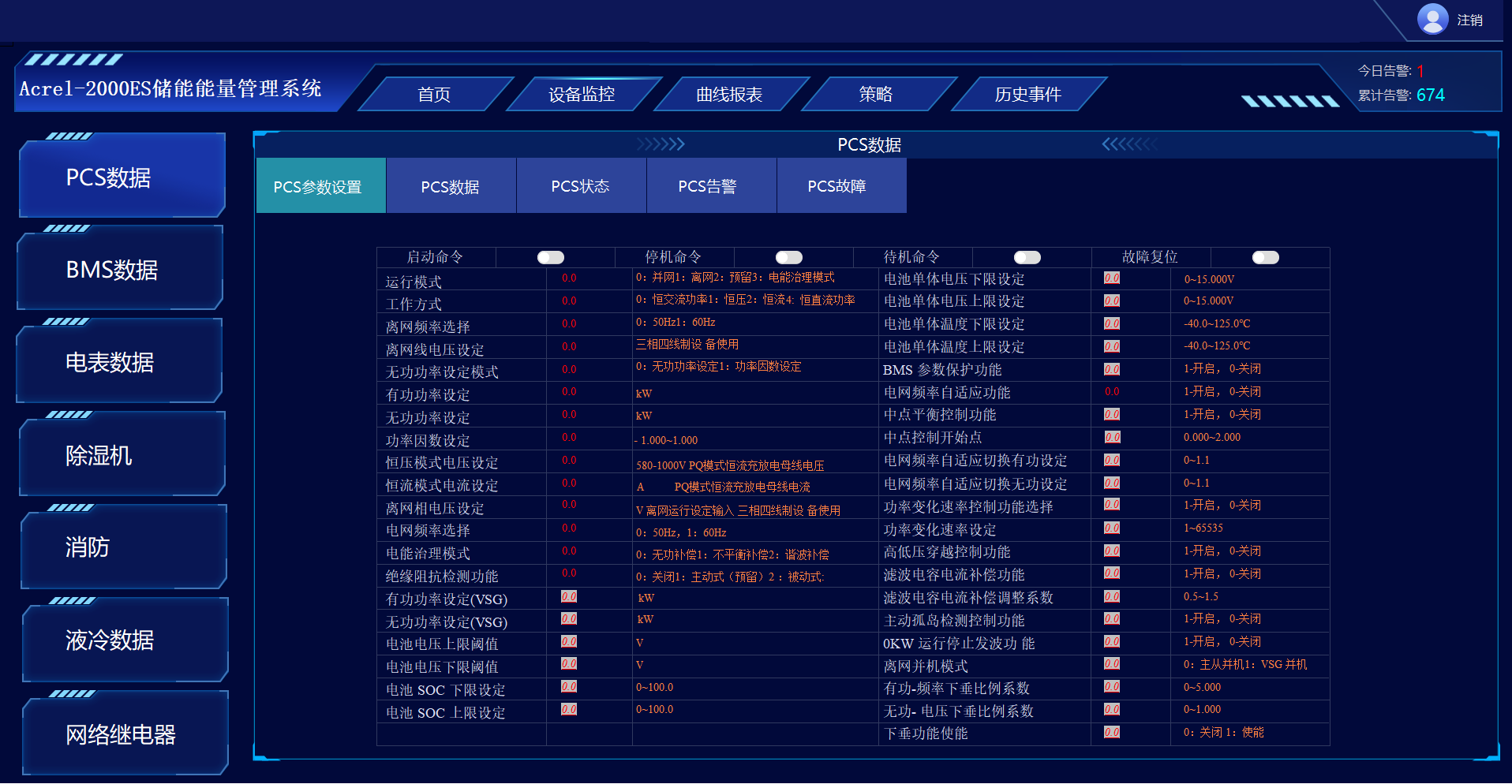Screen dimensions: 1512x784
Task: Edit the 主动孤岛检测控制功能 value box
Action: click(1112, 619)
